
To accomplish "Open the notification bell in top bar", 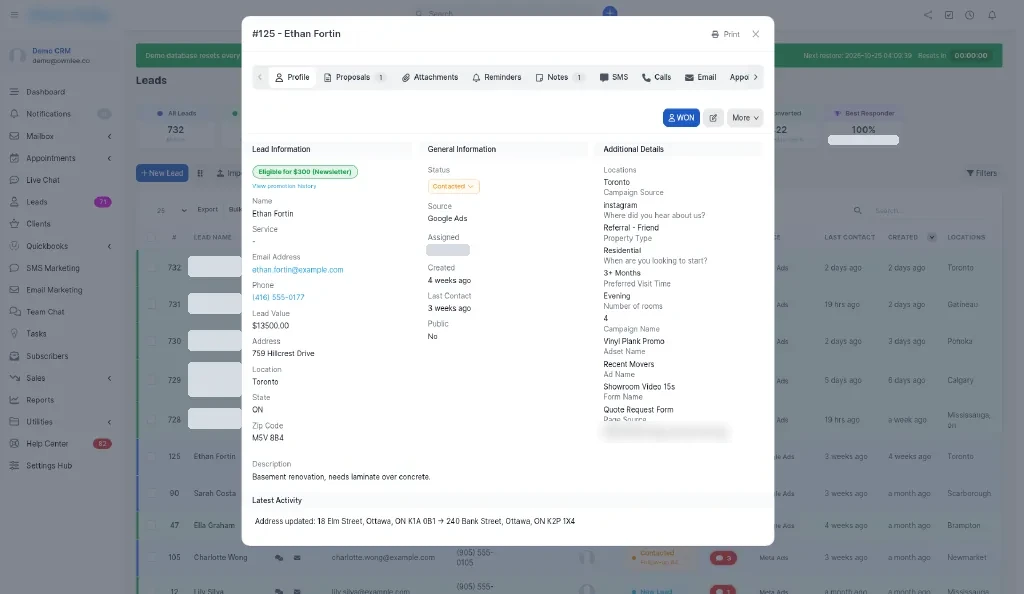I will click(992, 15).
